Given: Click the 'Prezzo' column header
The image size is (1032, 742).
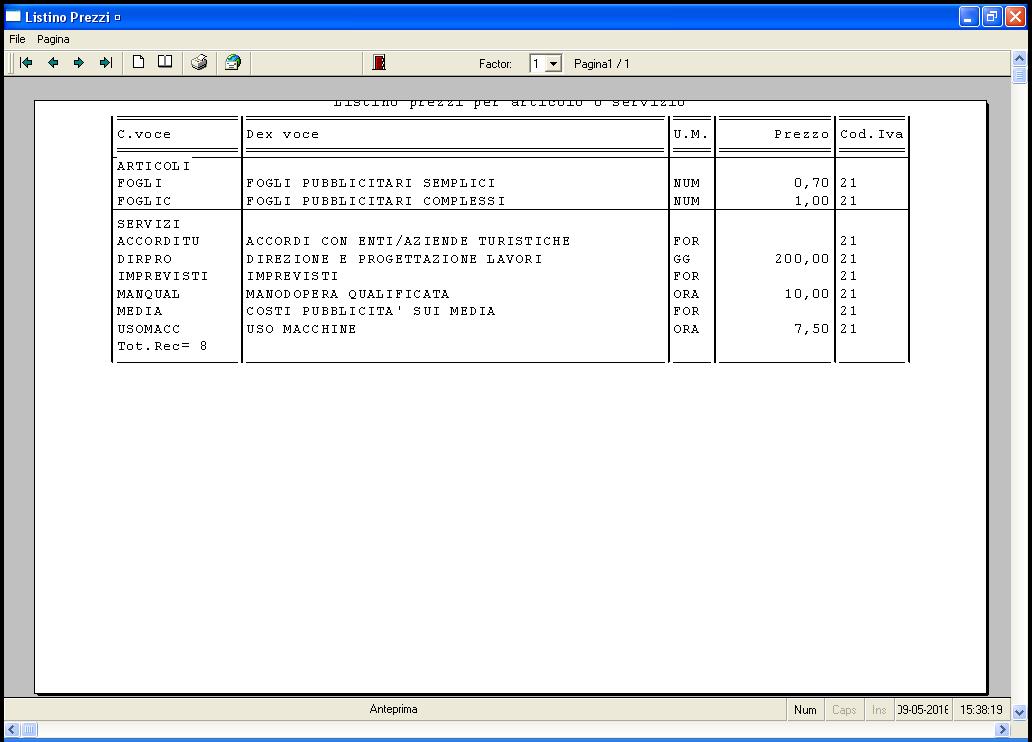Looking at the screenshot, I should pos(802,134).
